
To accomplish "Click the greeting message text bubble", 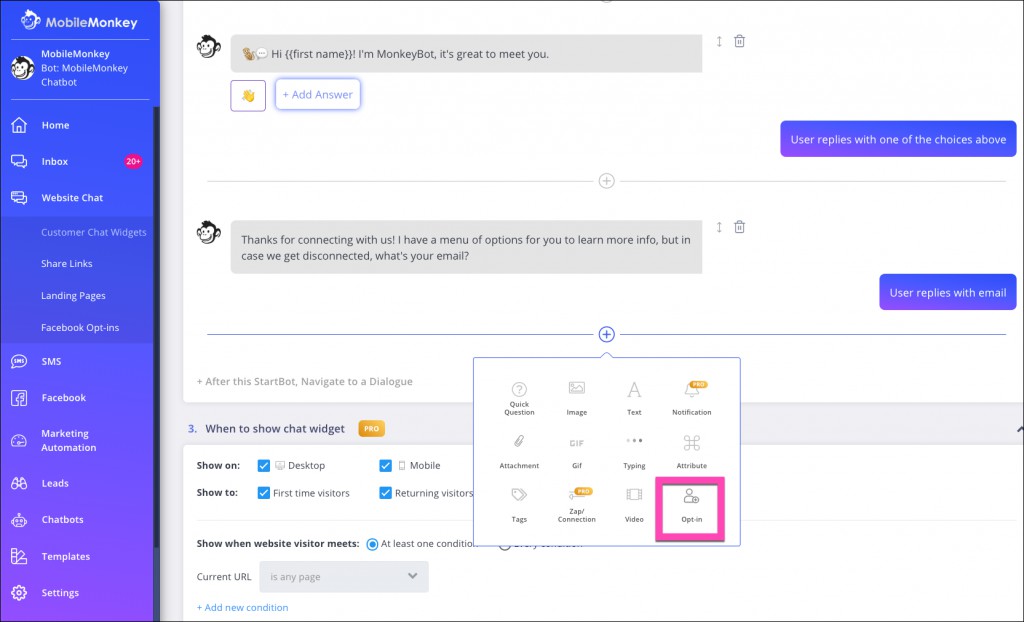I will pyautogui.click(x=466, y=54).
